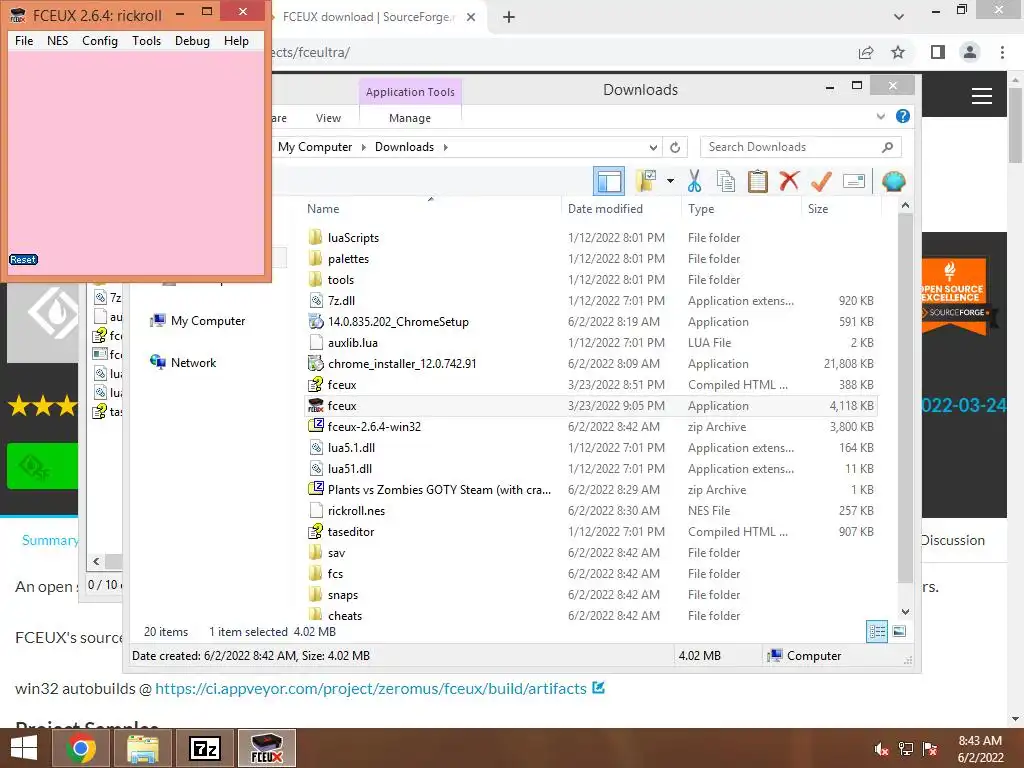Select the rickroll.nes file
The image size is (1024, 768).
[x=356, y=511]
